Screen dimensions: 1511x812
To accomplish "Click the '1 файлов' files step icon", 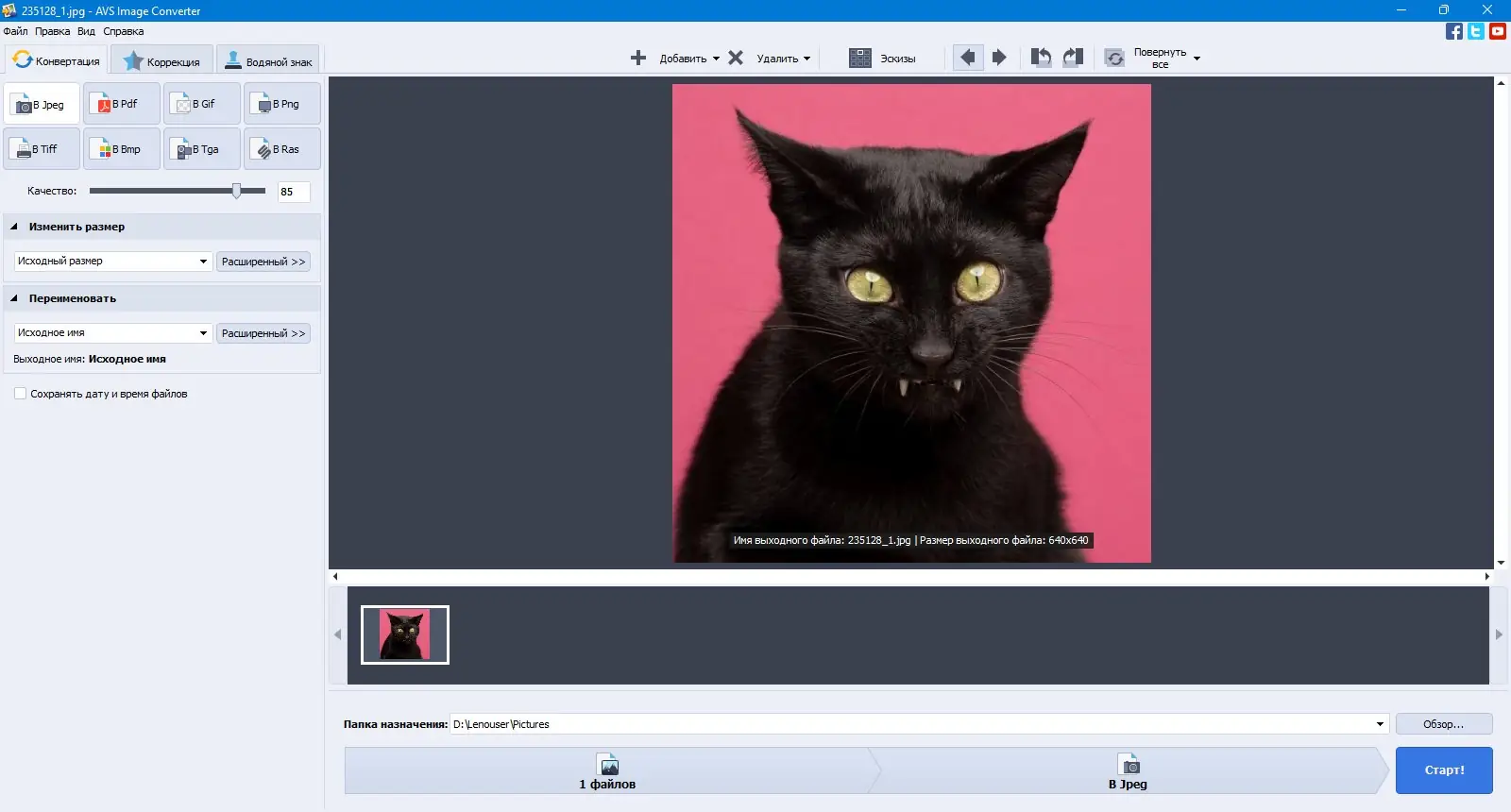I will point(609,764).
